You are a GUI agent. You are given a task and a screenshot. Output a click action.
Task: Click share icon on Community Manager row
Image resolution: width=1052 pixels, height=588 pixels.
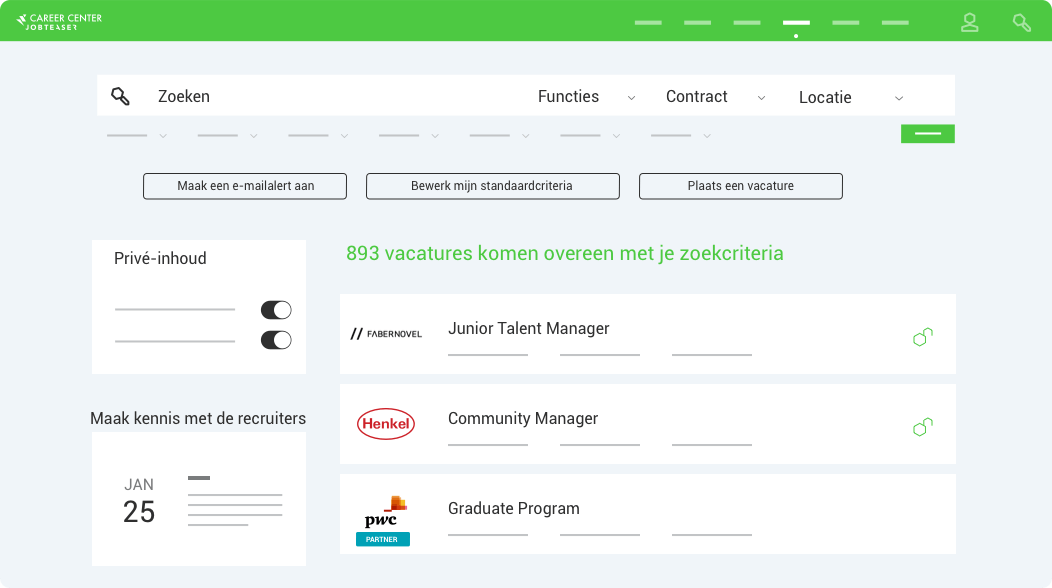coord(923,426)
